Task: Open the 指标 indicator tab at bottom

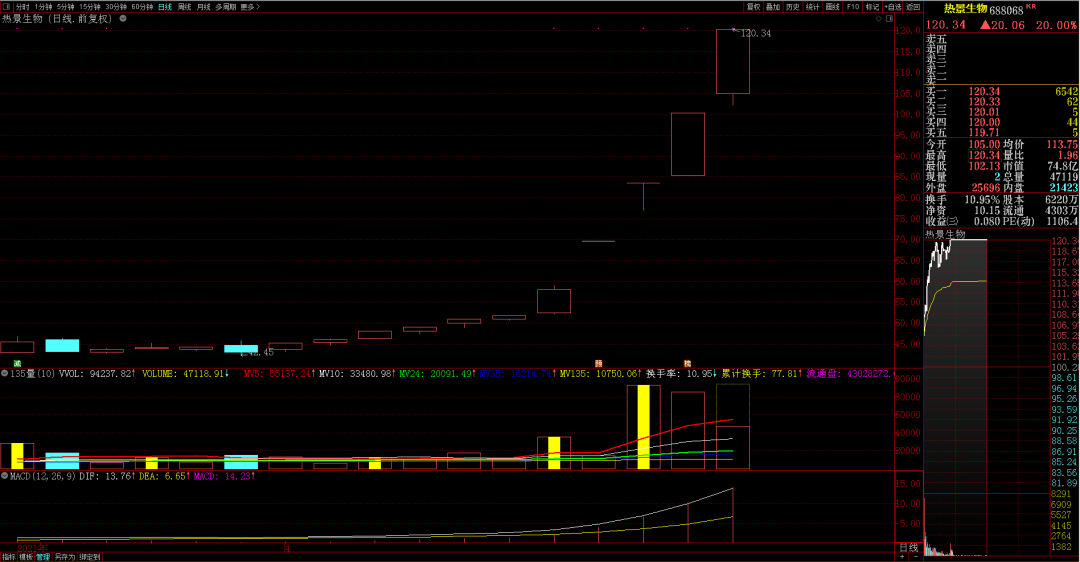Action: [x=8, y=557]
